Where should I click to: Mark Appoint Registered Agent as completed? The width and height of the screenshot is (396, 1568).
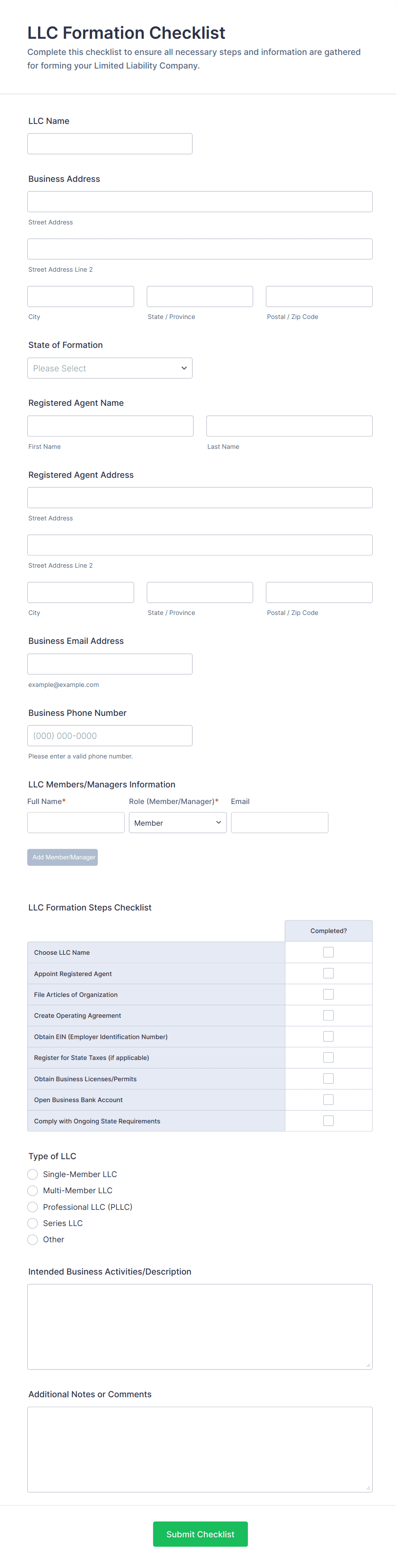click(x=328, y=974)
